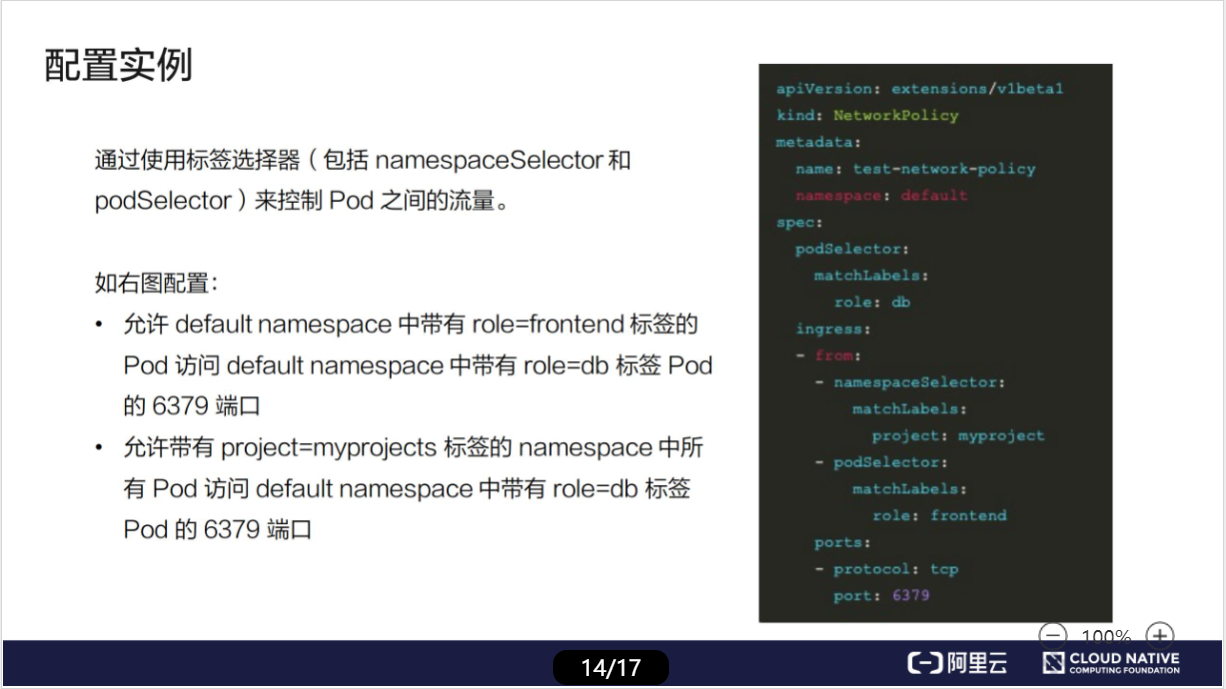Click the Alibaba Cloud bracket logo icon
Image resolution: width=1226 pixels, height=689 pixels.
coord(925,663)
